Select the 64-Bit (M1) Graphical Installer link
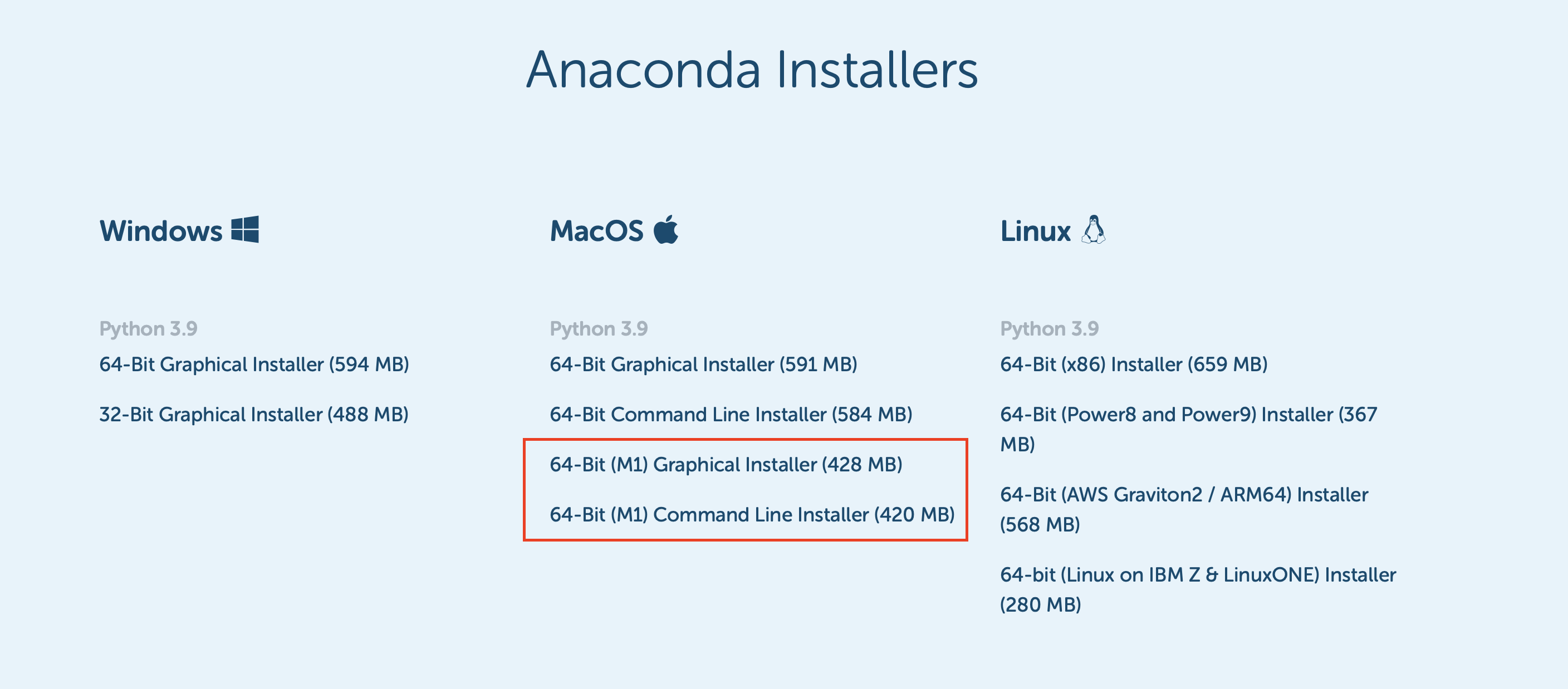 (726, 464)
